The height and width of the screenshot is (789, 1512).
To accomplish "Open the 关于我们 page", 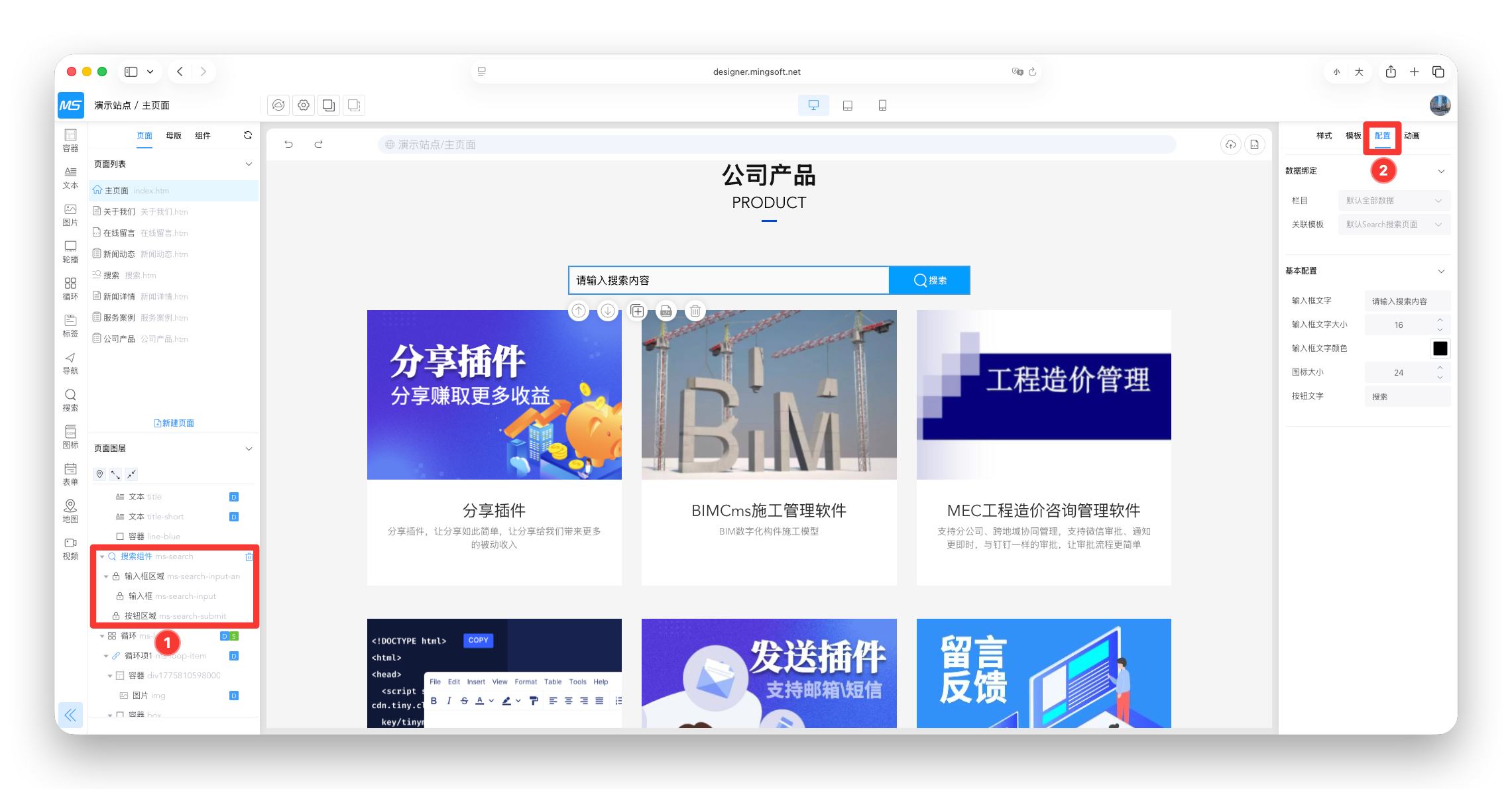I will pos(174,212).
